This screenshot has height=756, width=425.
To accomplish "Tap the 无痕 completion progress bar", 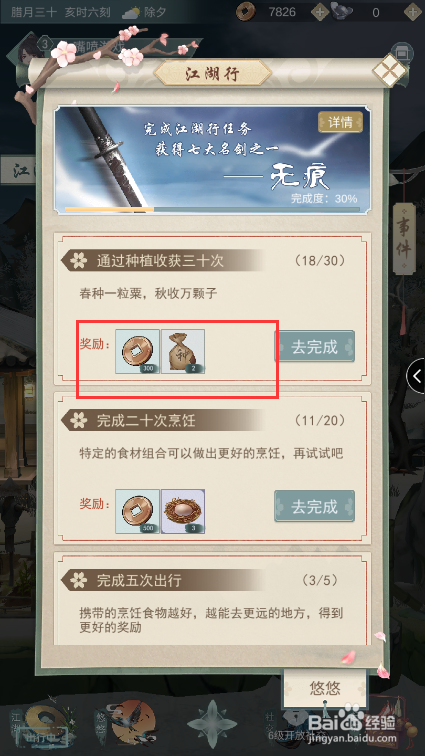I will (x=212, y=210).
